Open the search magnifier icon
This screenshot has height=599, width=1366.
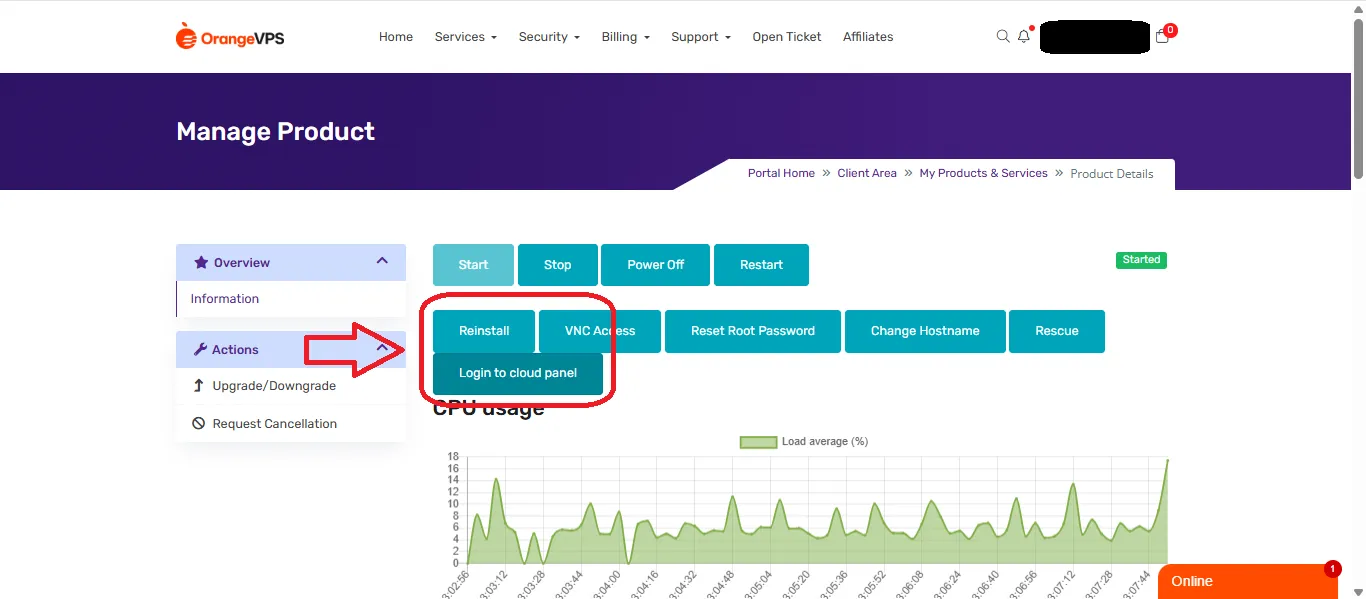point(1002,36)
